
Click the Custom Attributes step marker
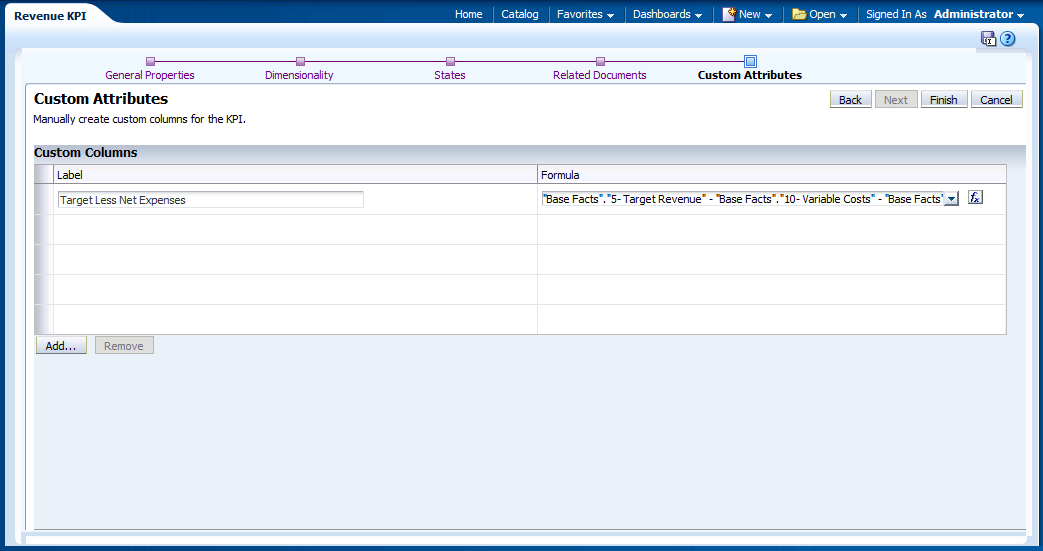(750, 62)
